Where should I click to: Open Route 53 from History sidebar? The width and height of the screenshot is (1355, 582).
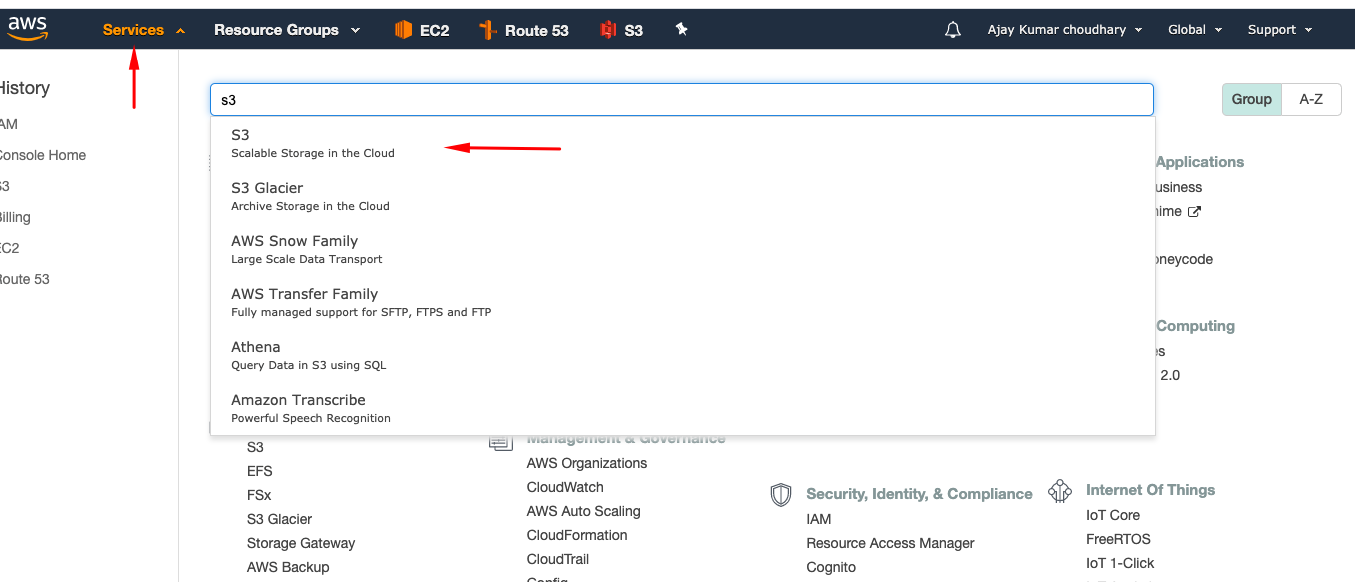pyautogui.click(x=24, y=279)
